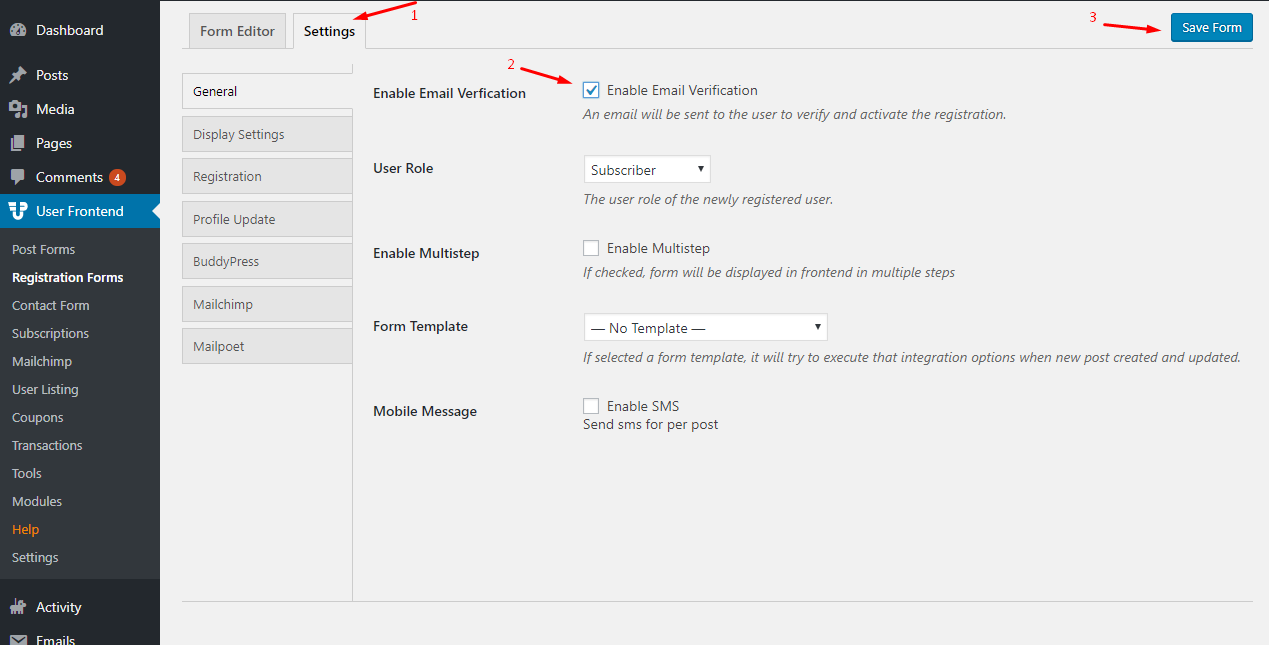Open Media via its sidebar icon
Viewport: 1269px width, 645px height.
(x=18, y=109)
